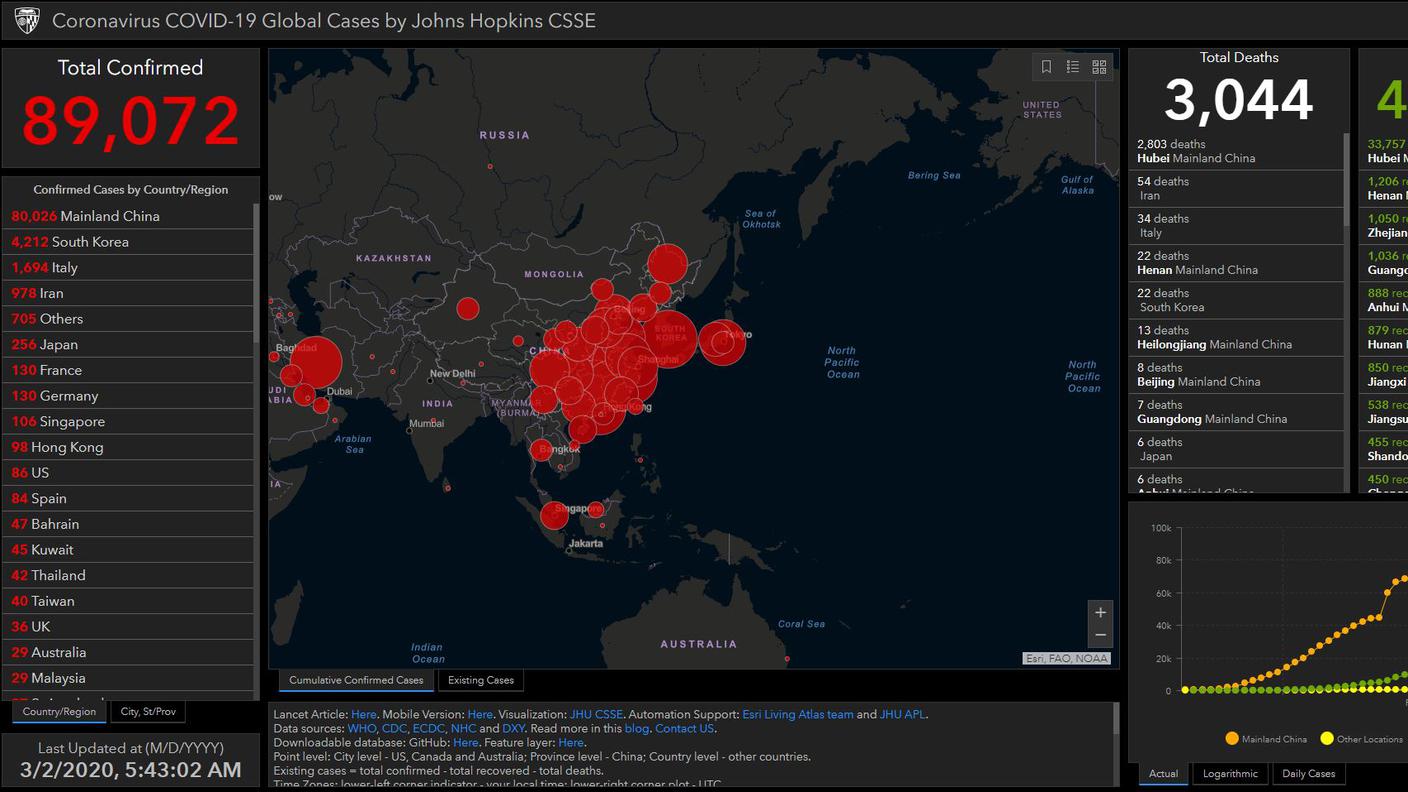Open the DXY data source link

[513, 729]
